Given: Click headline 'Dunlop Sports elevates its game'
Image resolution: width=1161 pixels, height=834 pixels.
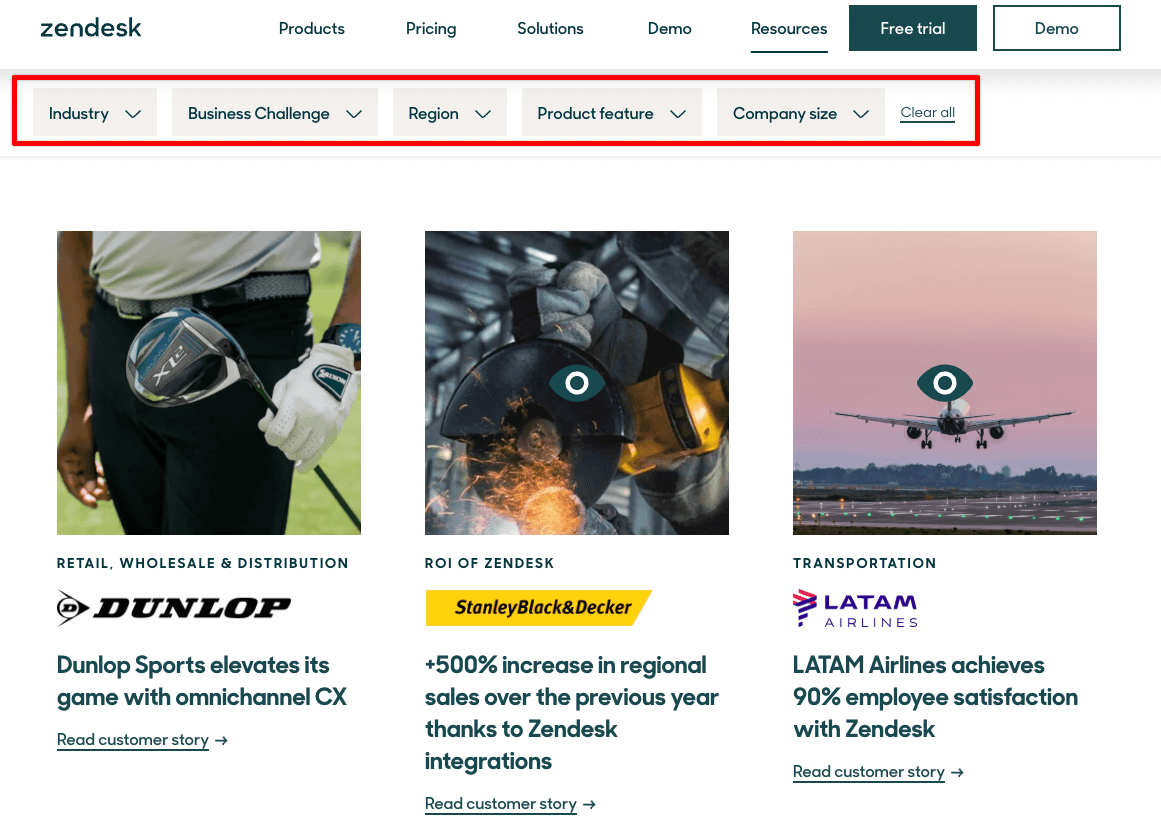Looking at the screenshot, I should point(201,681).
